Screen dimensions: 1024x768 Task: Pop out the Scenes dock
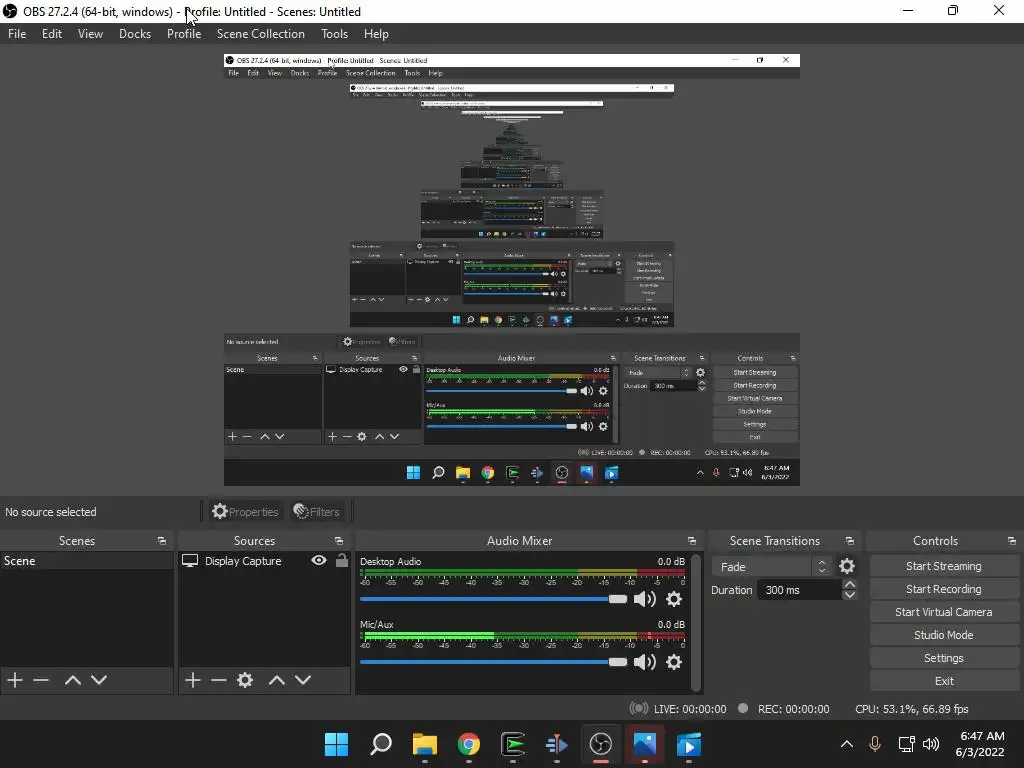162,541
